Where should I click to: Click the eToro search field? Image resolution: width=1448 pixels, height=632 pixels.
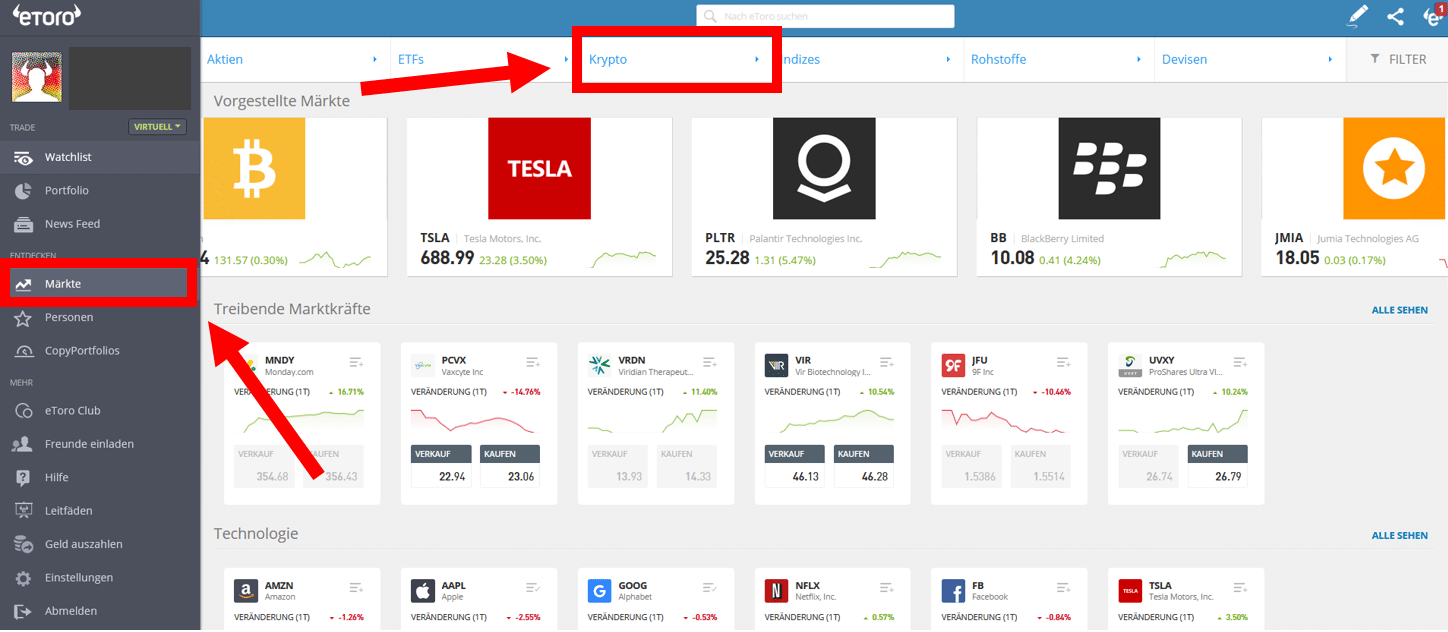(825, 16)
